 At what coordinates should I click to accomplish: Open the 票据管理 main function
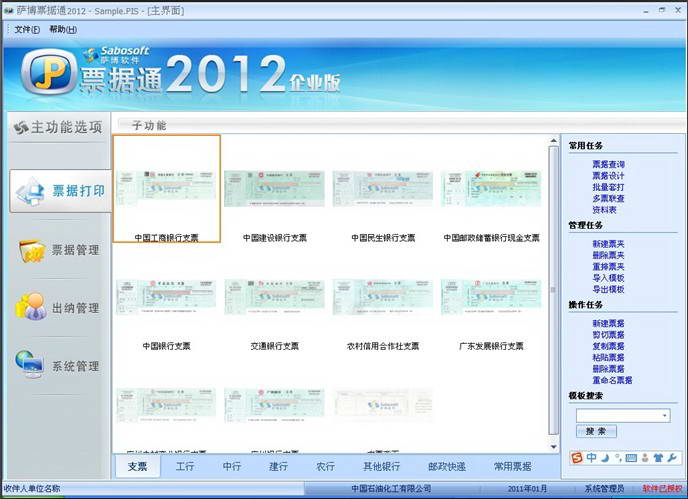click(x=61, y=250)
